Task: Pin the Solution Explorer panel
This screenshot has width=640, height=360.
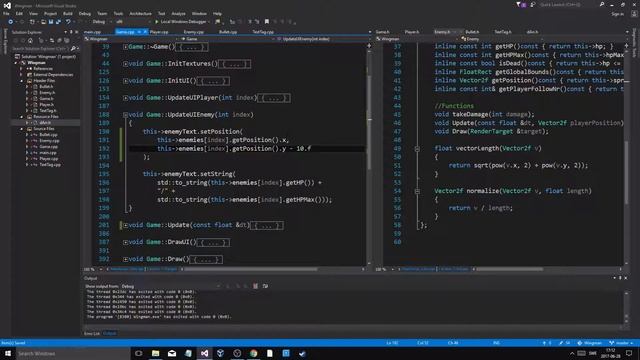Action: tap(71, 32)
